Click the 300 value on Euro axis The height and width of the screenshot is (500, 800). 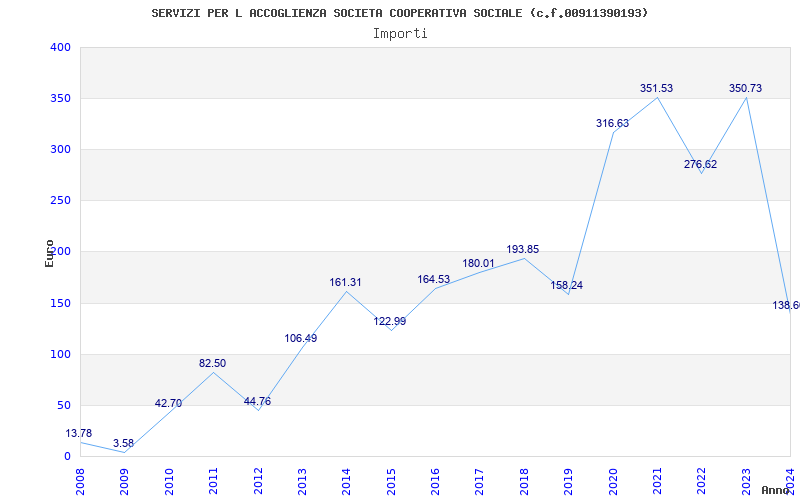coord(60,149)
